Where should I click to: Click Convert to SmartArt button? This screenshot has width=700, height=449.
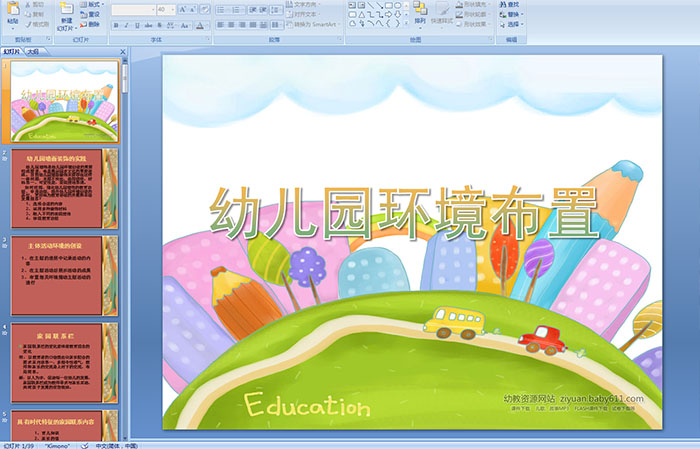[x=312, y=24]
